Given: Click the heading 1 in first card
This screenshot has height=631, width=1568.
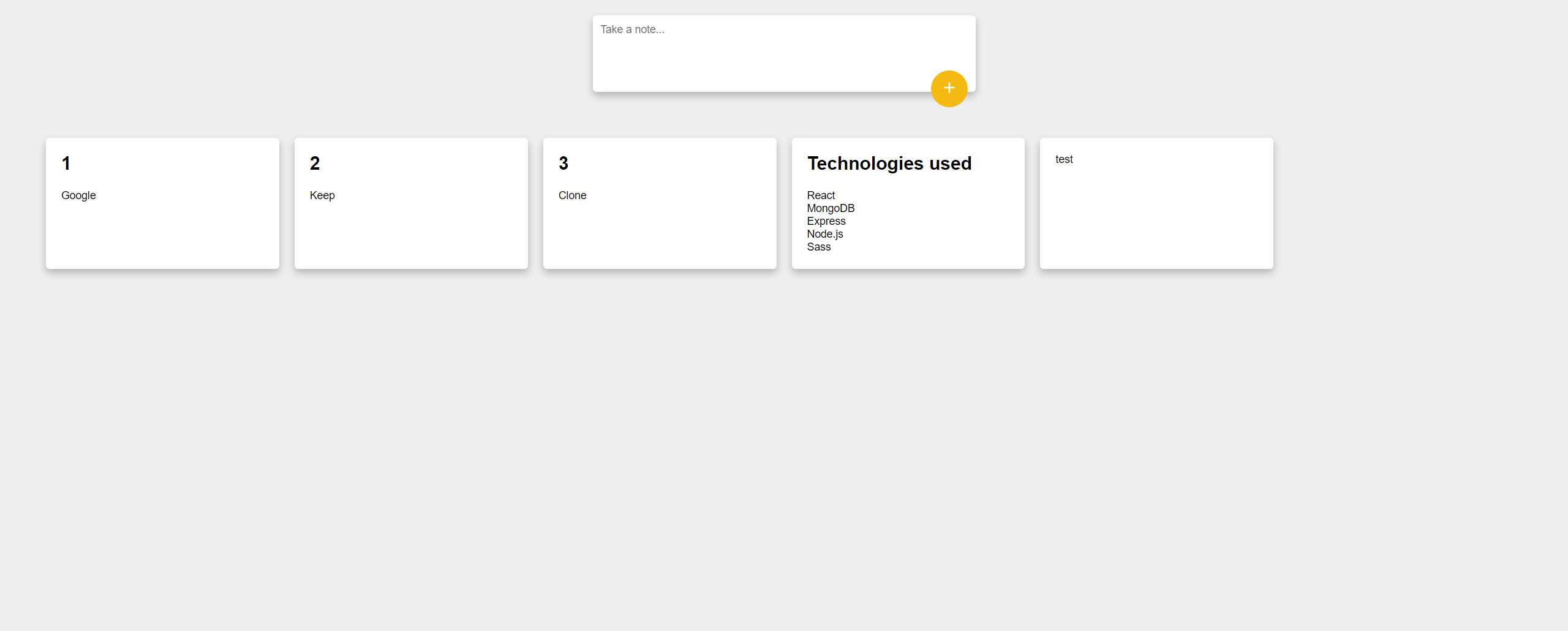Looking at the screenshot, I should pos(66,163).
